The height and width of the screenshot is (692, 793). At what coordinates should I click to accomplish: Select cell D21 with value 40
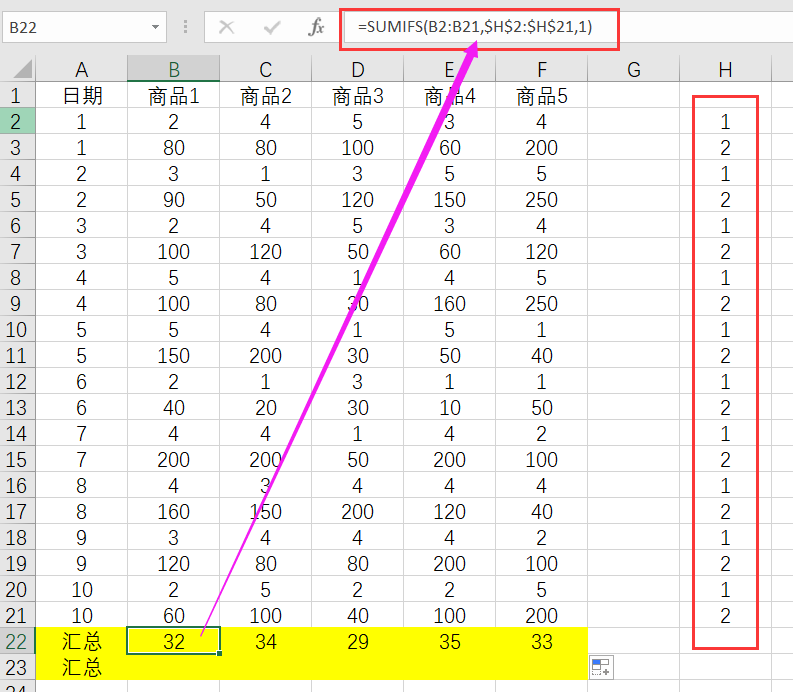[358, 615]
